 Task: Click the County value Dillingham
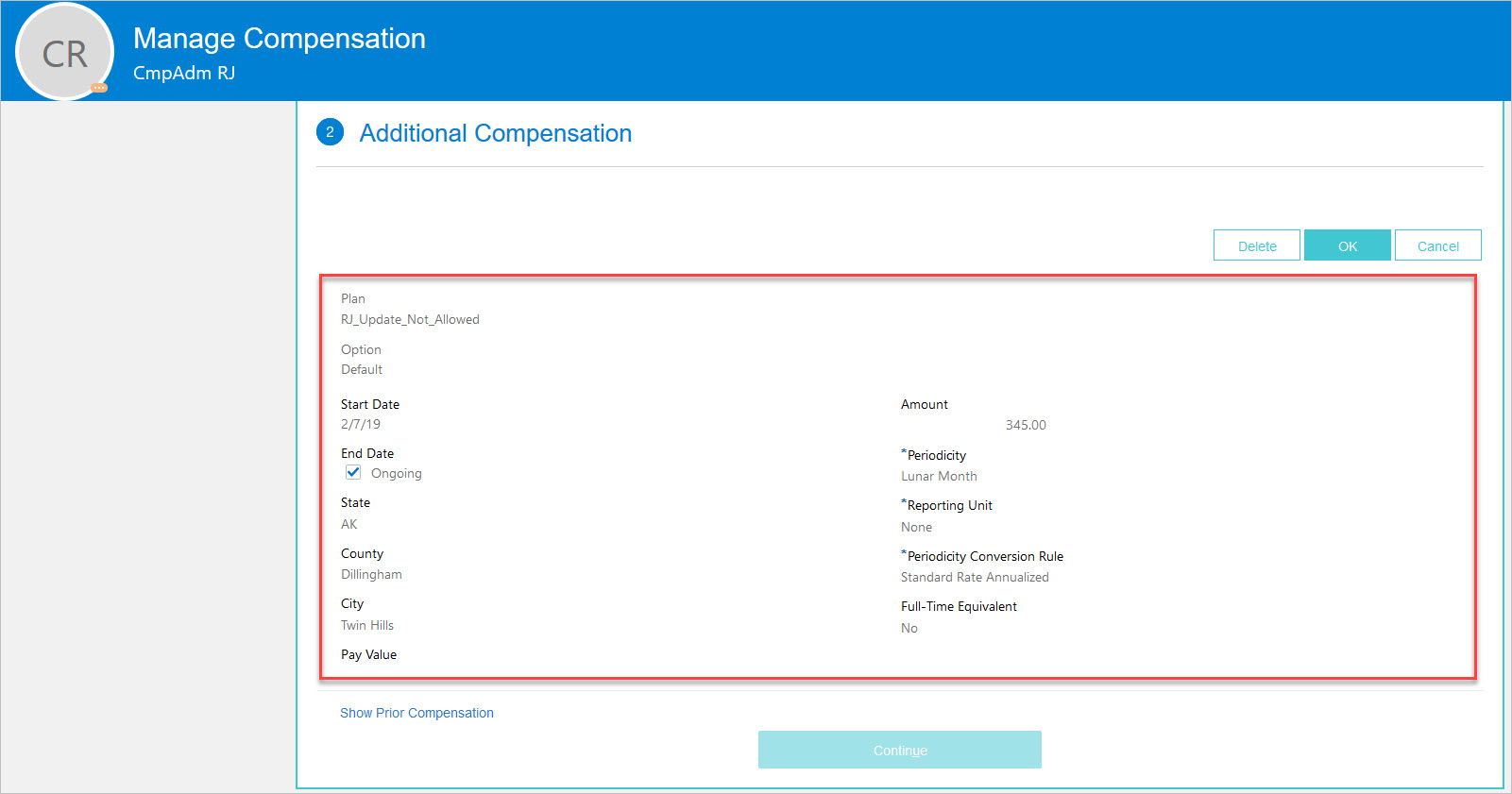[x=371, y=574]
